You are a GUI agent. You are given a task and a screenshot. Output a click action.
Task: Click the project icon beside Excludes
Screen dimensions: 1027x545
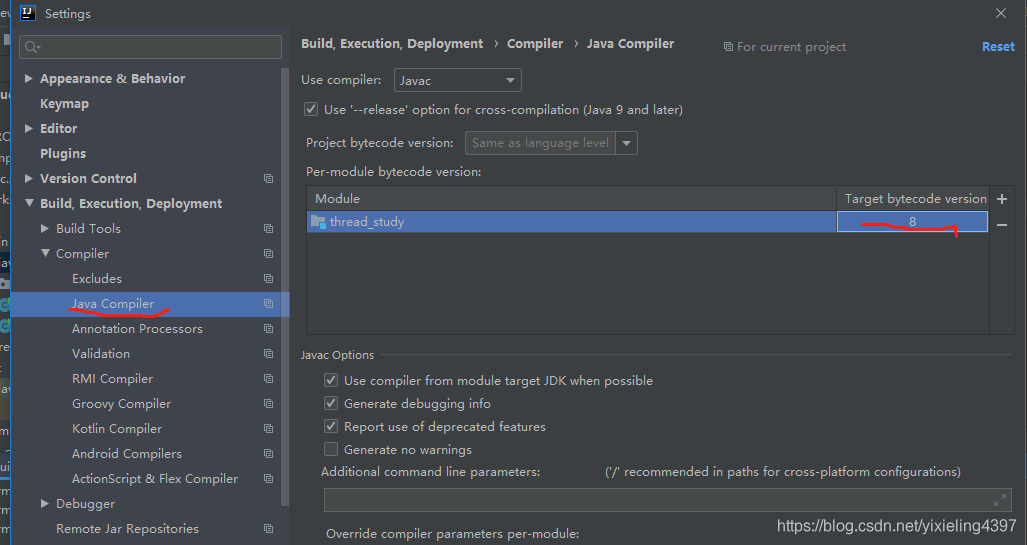point(269,278)
